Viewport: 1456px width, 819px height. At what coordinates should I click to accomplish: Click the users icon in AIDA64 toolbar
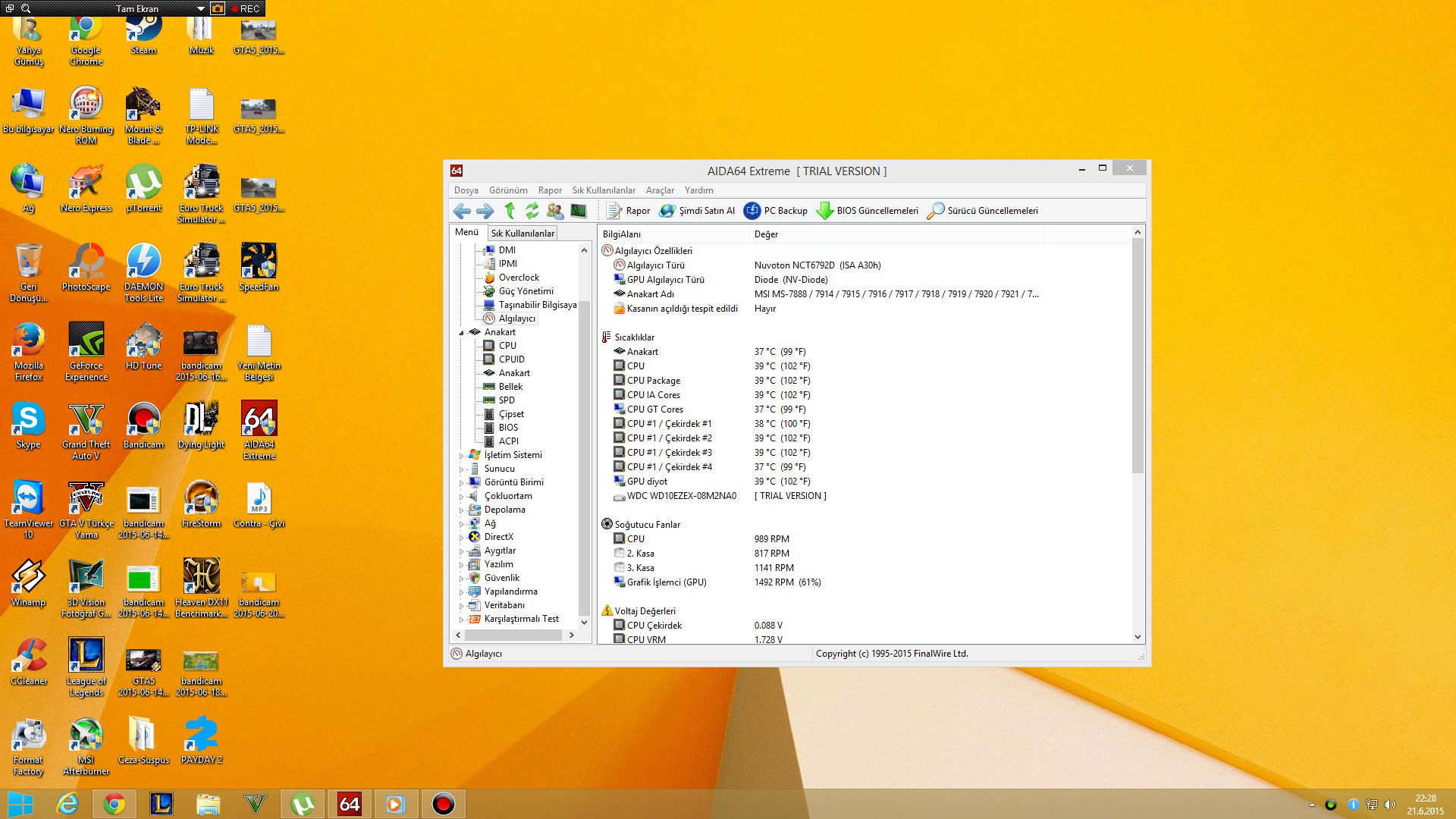point(555,211)
